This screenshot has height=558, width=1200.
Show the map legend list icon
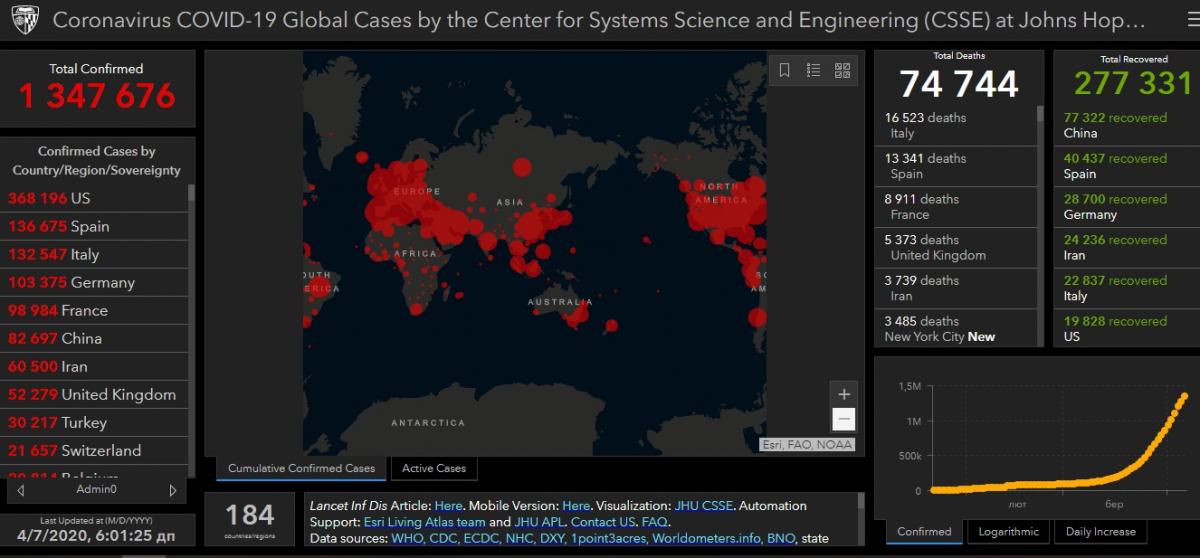tap(813, 70)
